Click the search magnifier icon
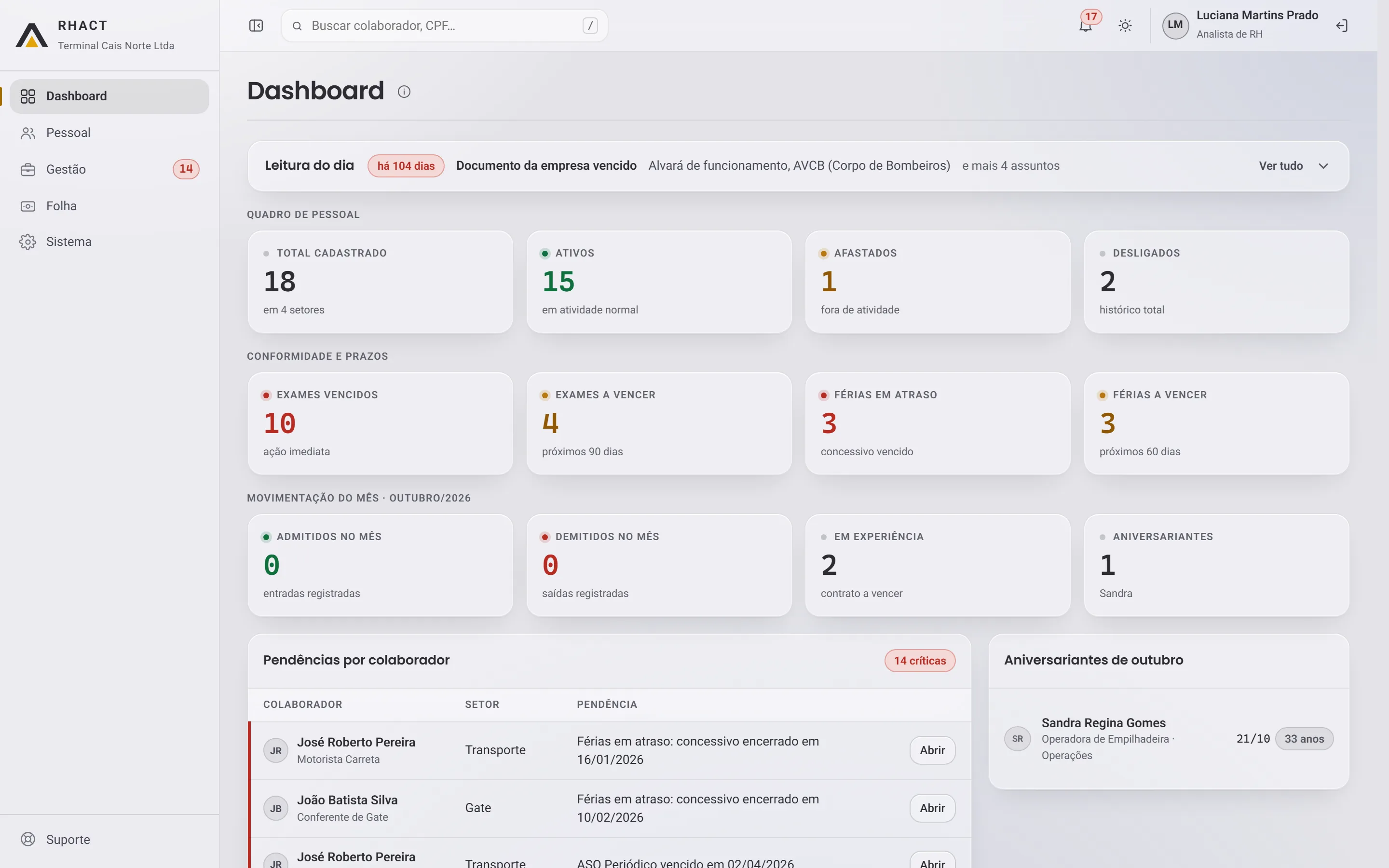 [x=297, y=26]
